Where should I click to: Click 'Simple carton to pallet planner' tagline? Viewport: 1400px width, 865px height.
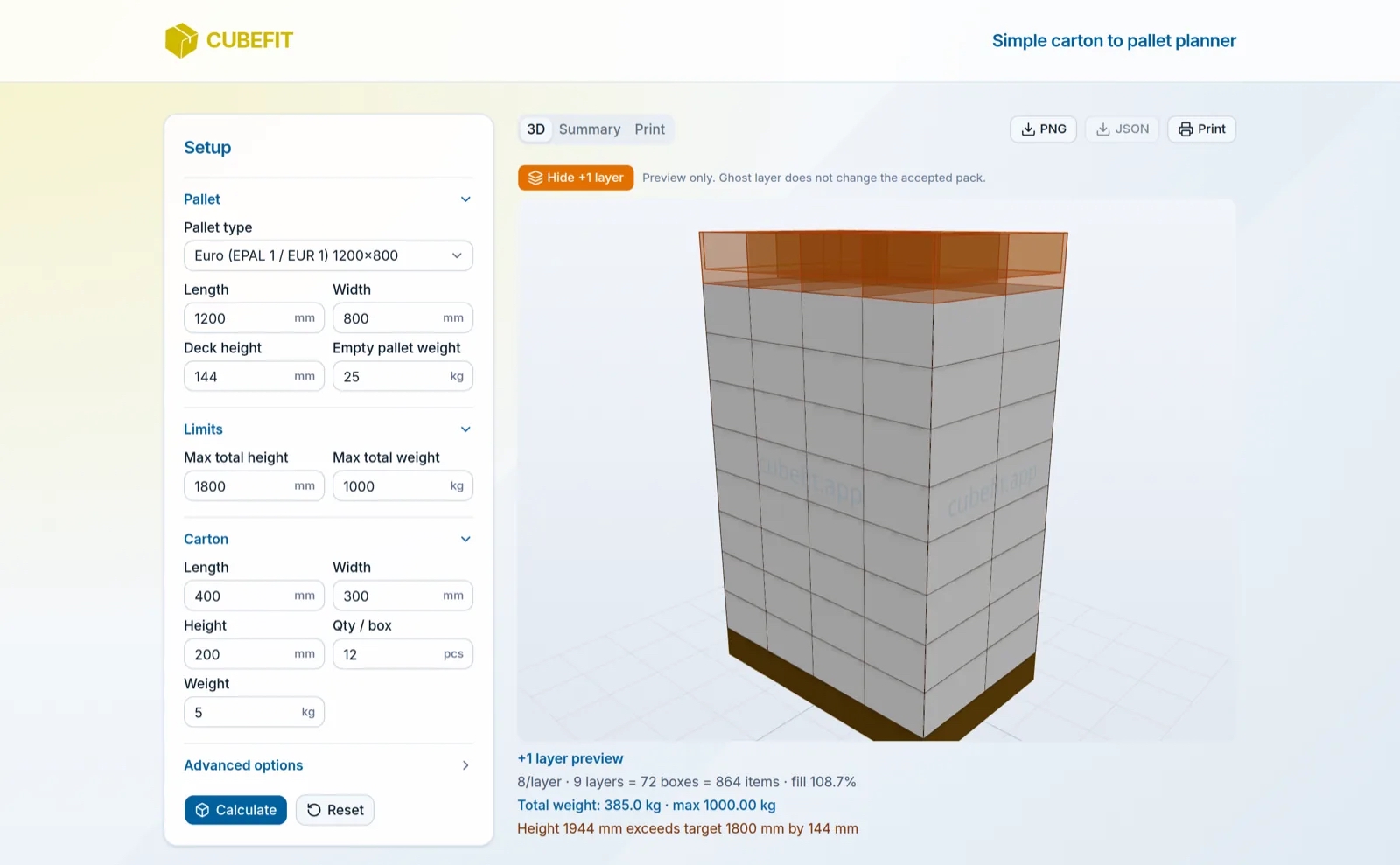(1114, 40)
